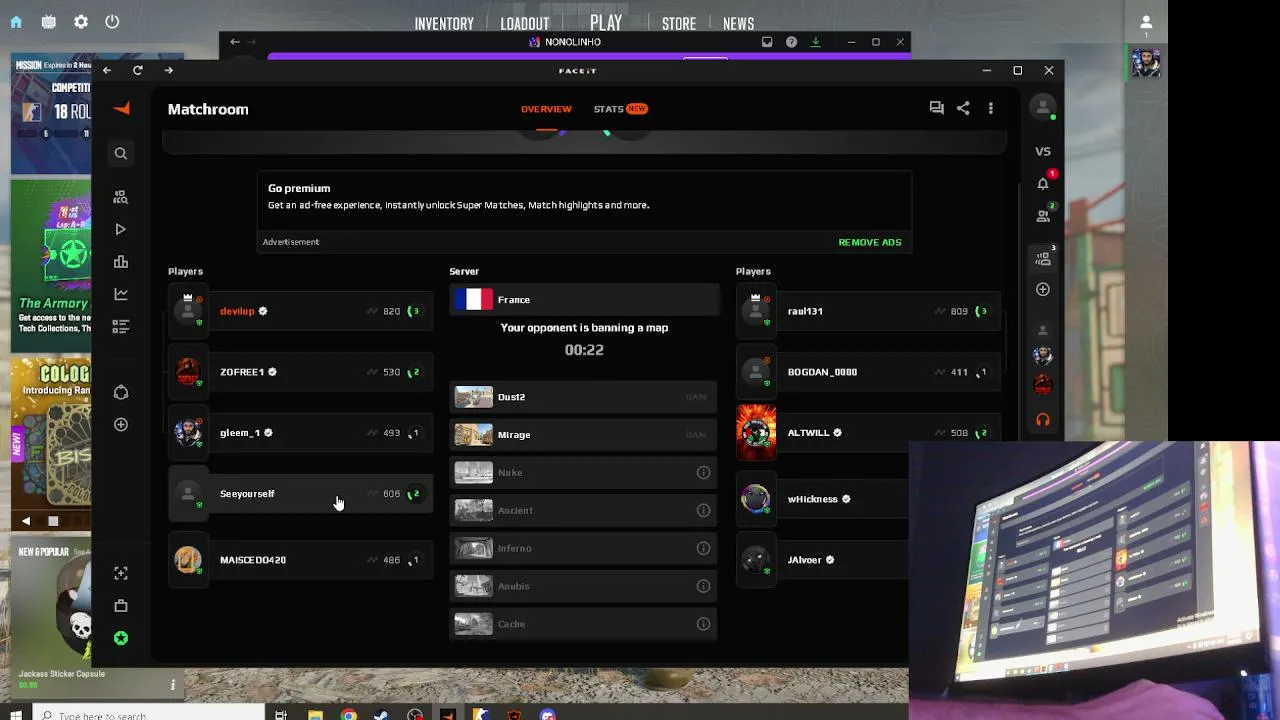Select the Play menu in CS2
The height and width of the screenshot is (720, 1280).
[606, 23]
